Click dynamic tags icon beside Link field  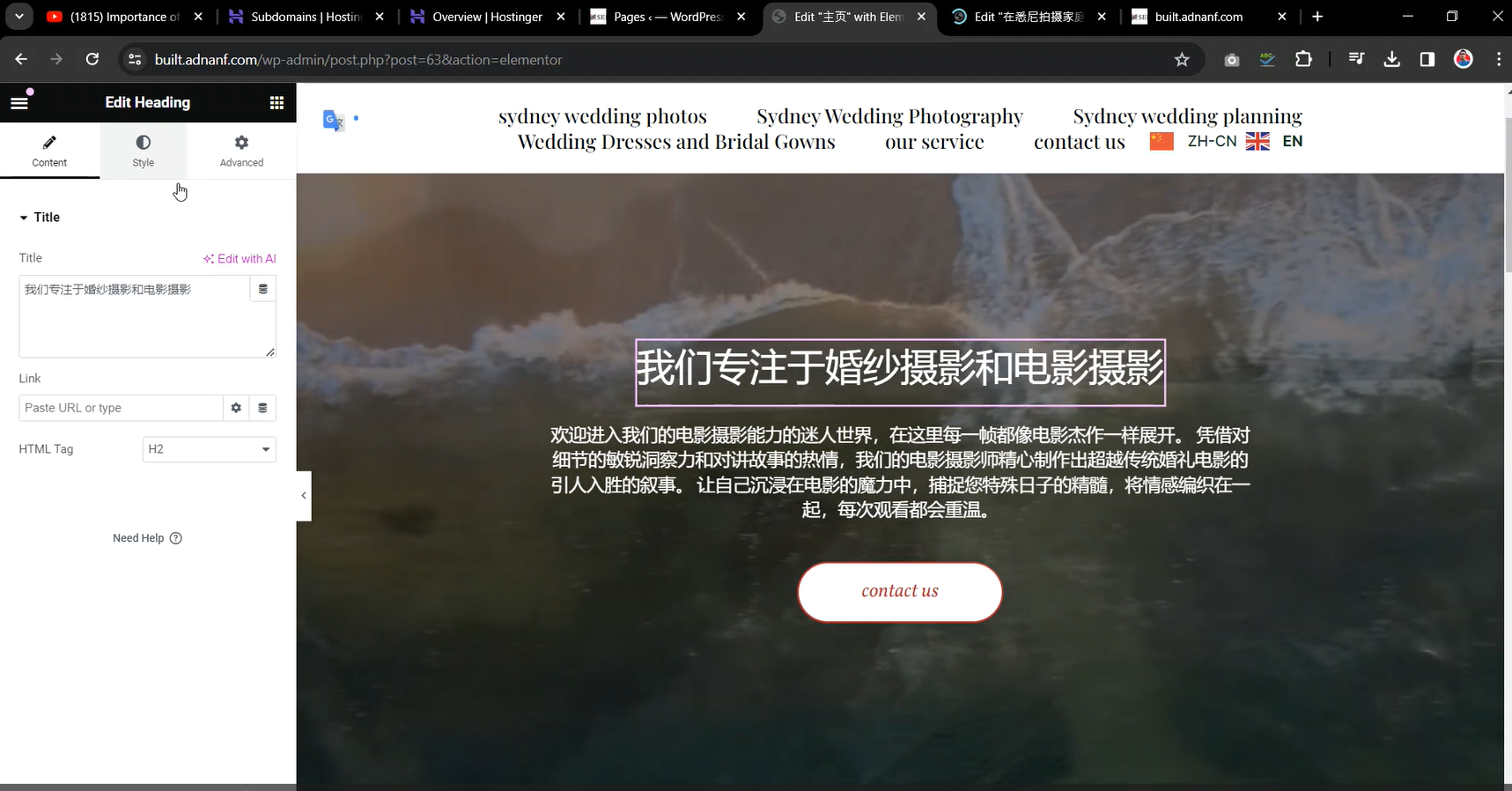[262, 408]
